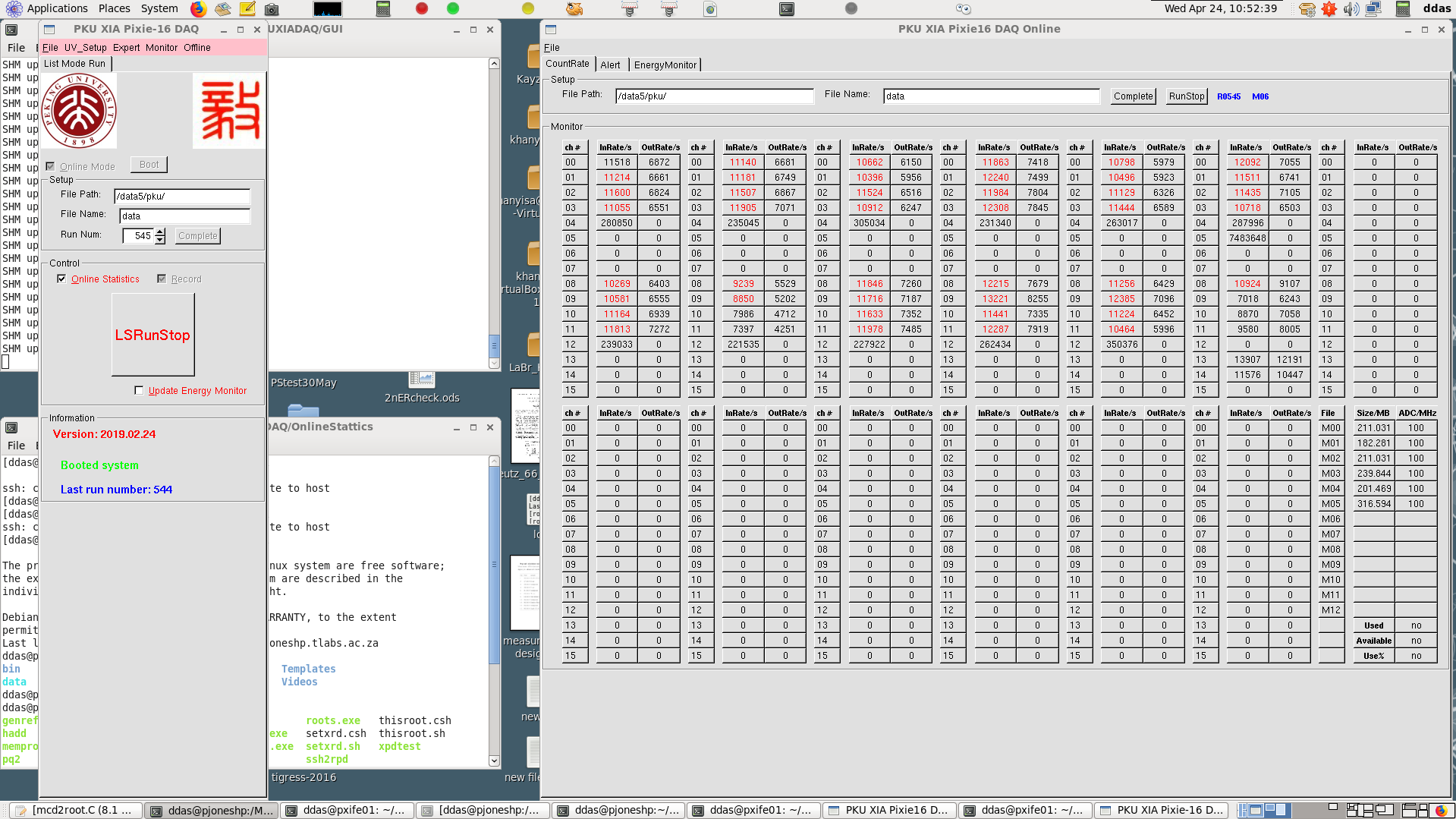Click the green circle launcher in top panel
The width and height of the screenshot is (1456, 819).
click(453, 8)
